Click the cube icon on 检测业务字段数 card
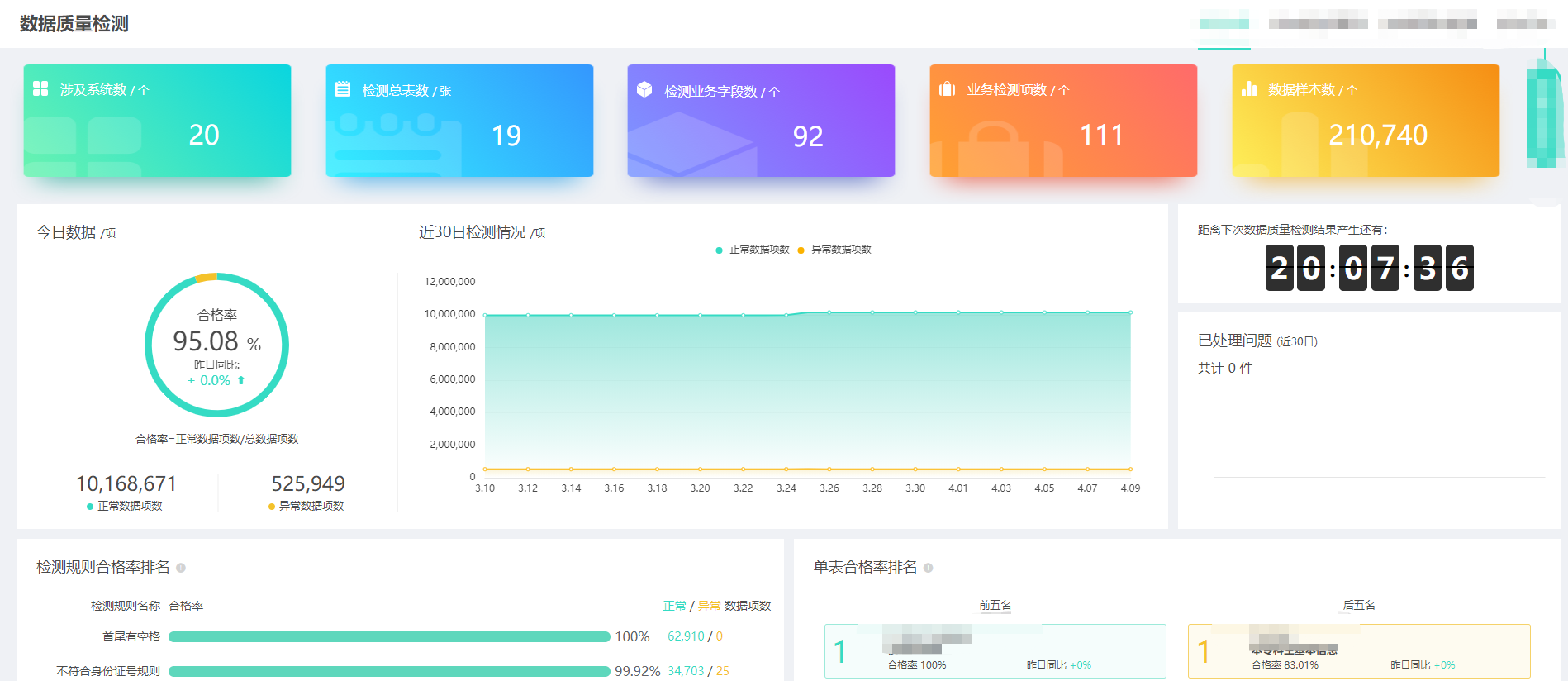 (x=644, y=89)
